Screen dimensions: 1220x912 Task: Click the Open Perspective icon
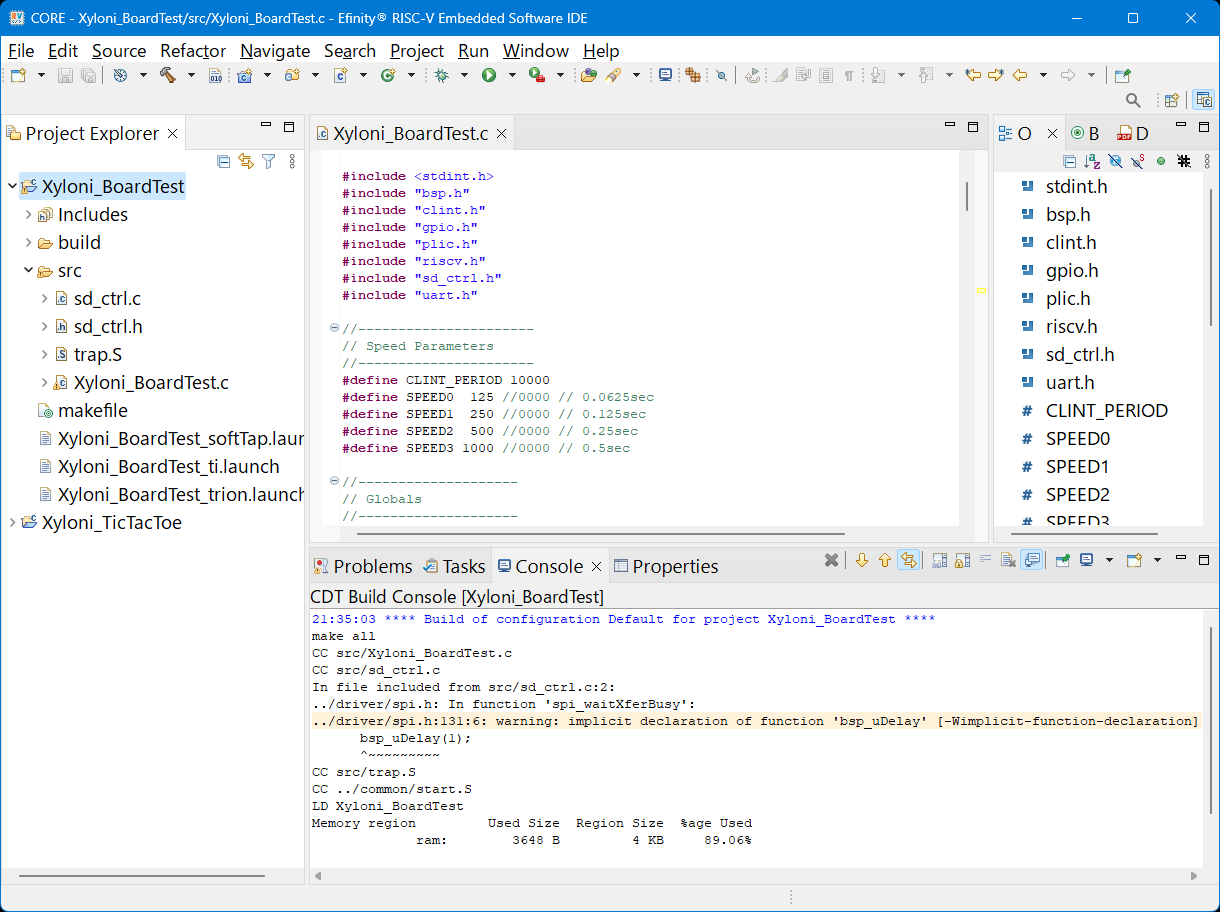[1171, 100]
